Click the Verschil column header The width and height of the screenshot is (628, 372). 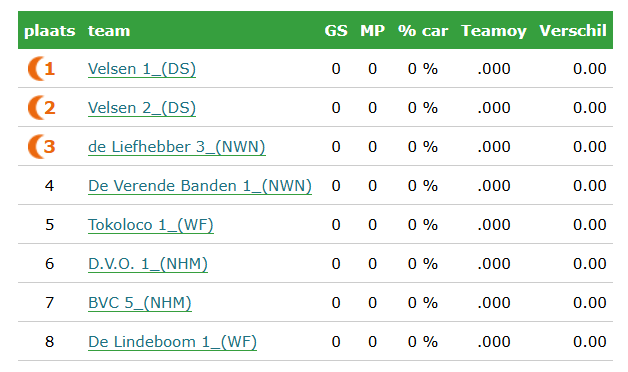[573, 31]
